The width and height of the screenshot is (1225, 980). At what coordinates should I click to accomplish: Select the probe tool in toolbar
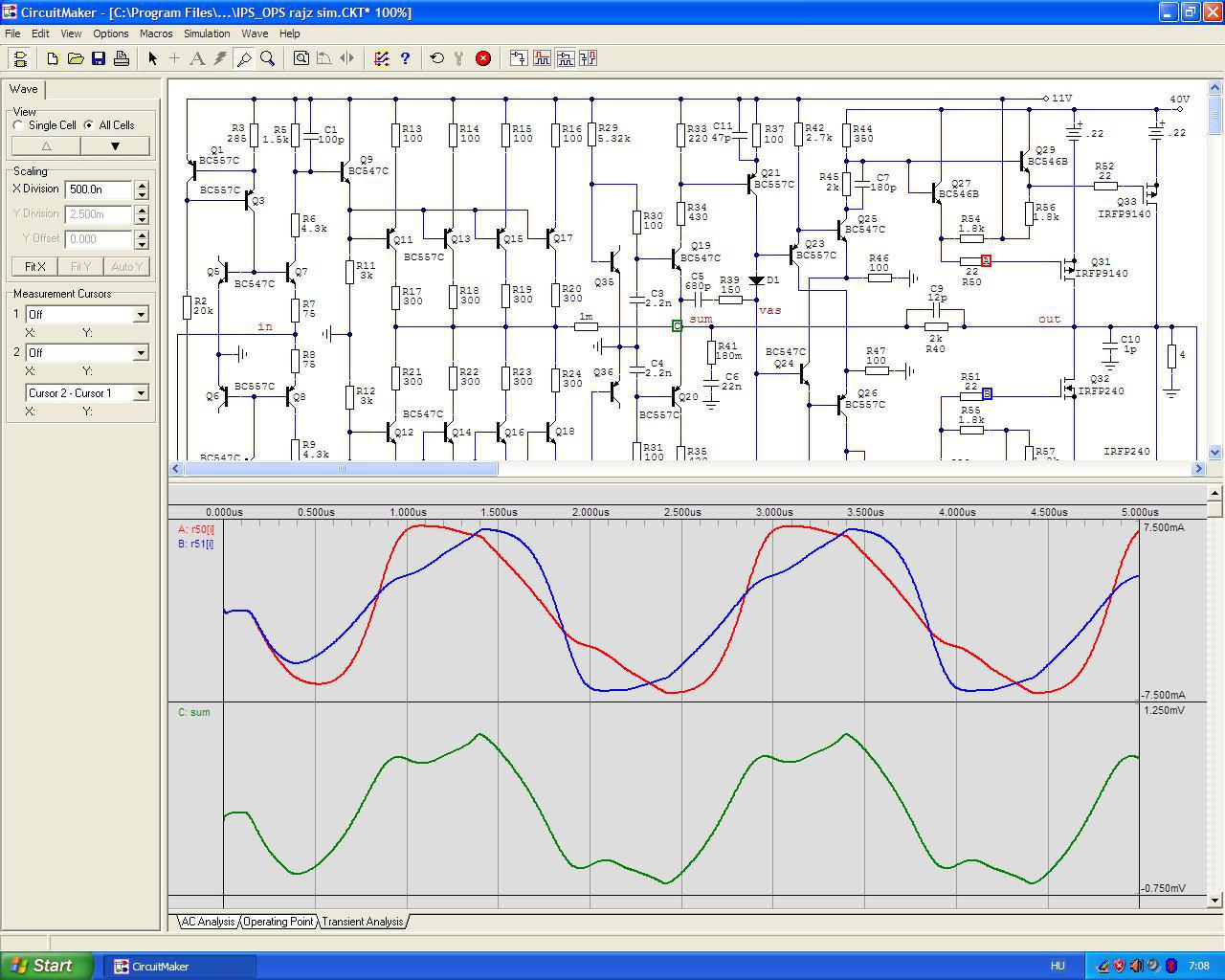[244, 58]
